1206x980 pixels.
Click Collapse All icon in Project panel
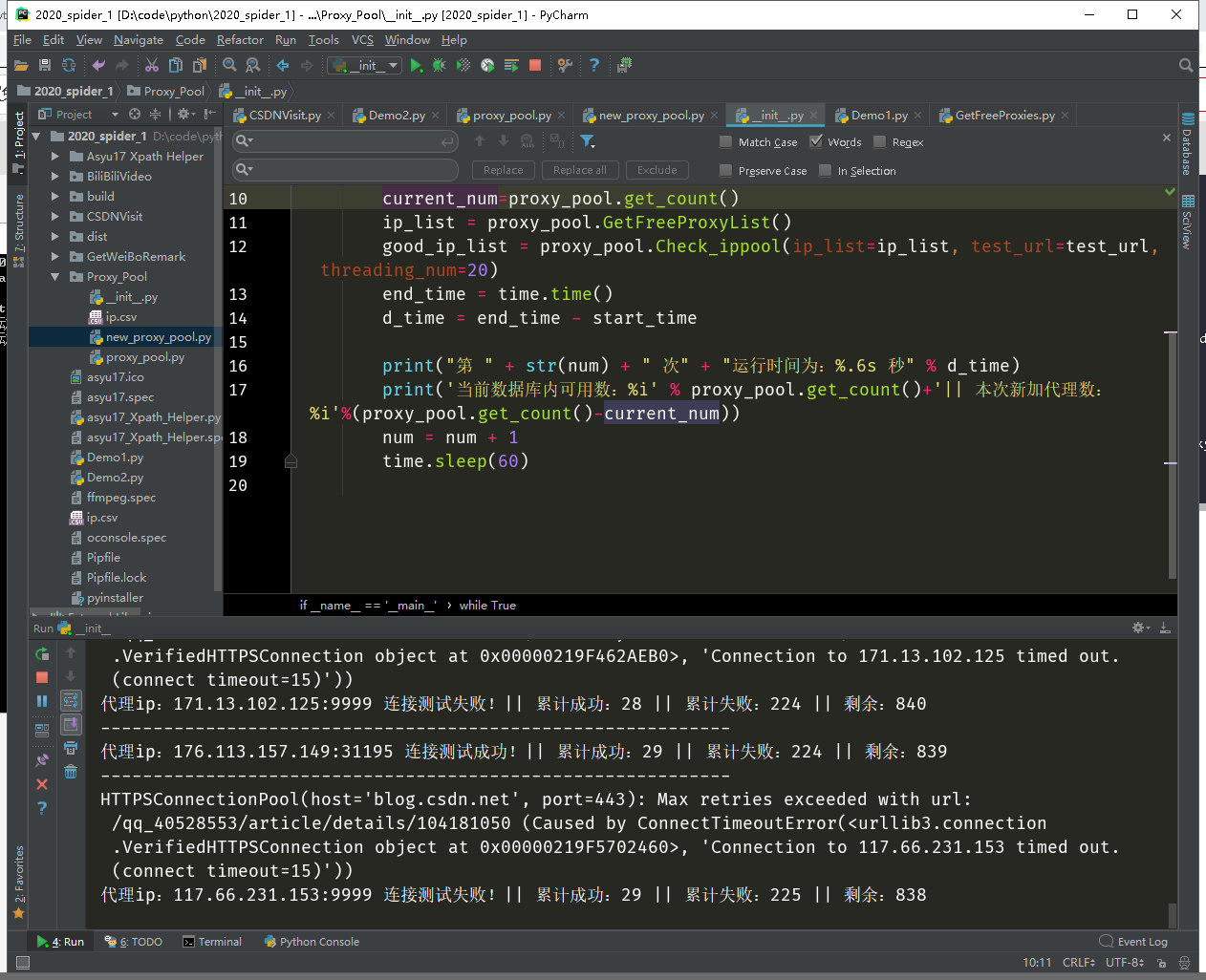(x=155, y=115)
